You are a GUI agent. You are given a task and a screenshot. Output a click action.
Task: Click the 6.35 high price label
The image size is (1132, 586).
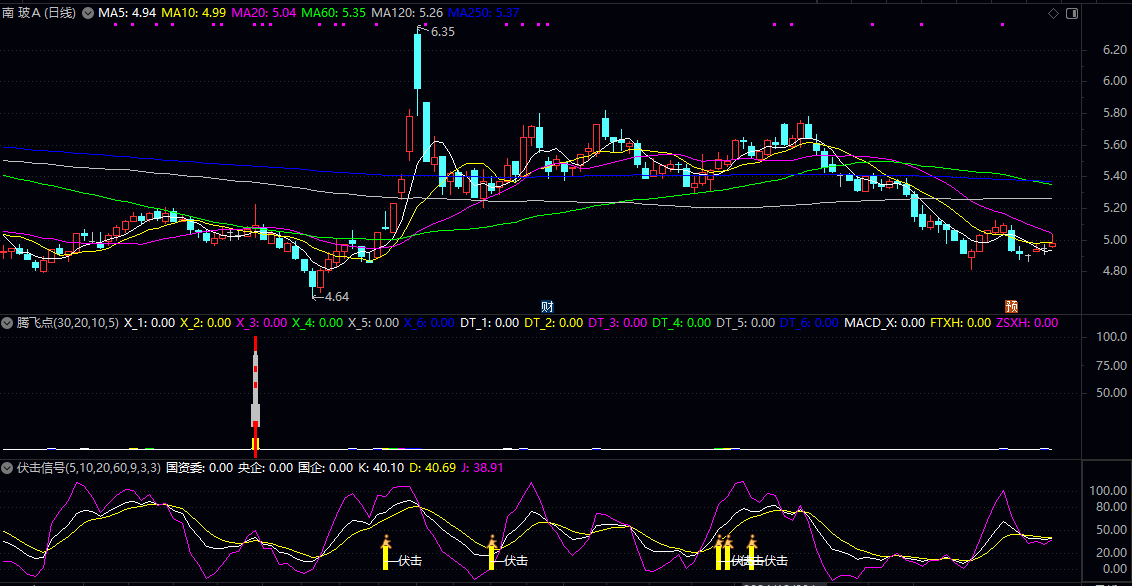(441, 32)
